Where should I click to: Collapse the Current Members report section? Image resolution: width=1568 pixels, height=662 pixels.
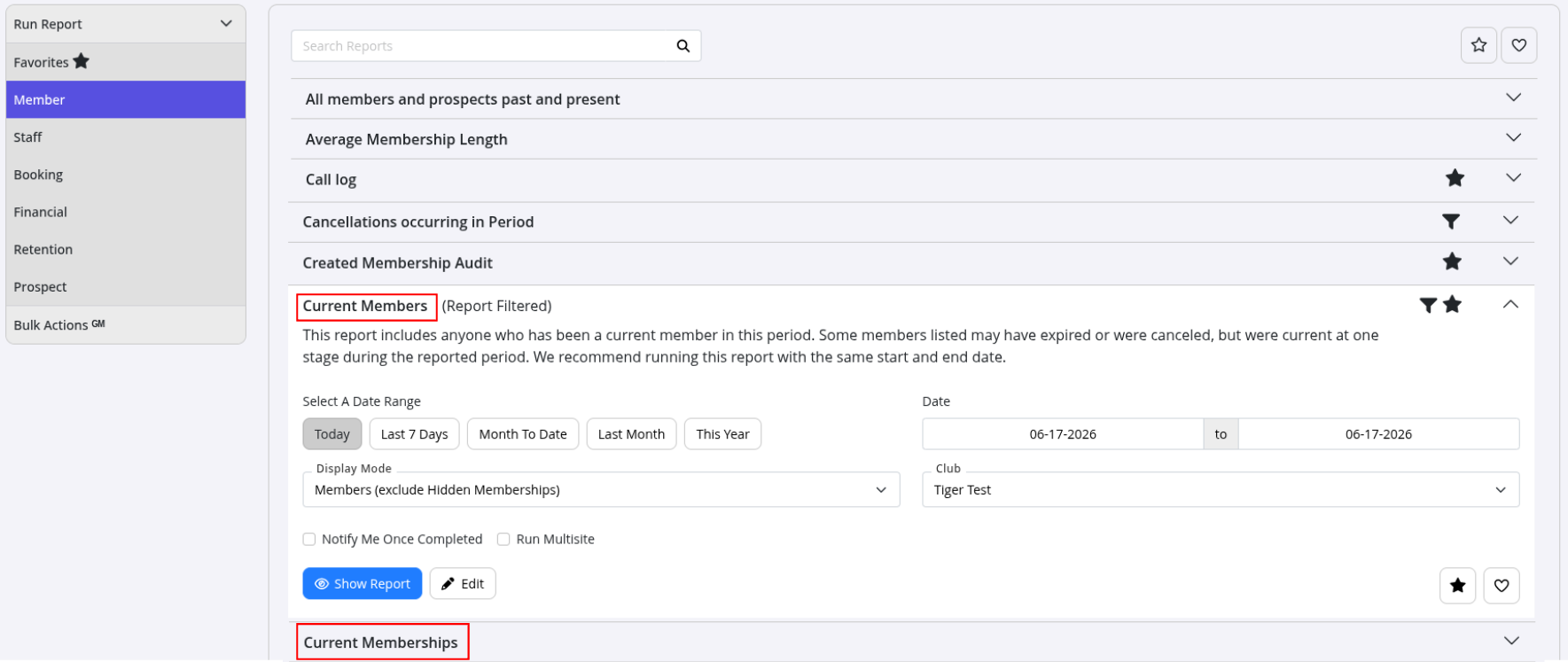pos(1510,305)
